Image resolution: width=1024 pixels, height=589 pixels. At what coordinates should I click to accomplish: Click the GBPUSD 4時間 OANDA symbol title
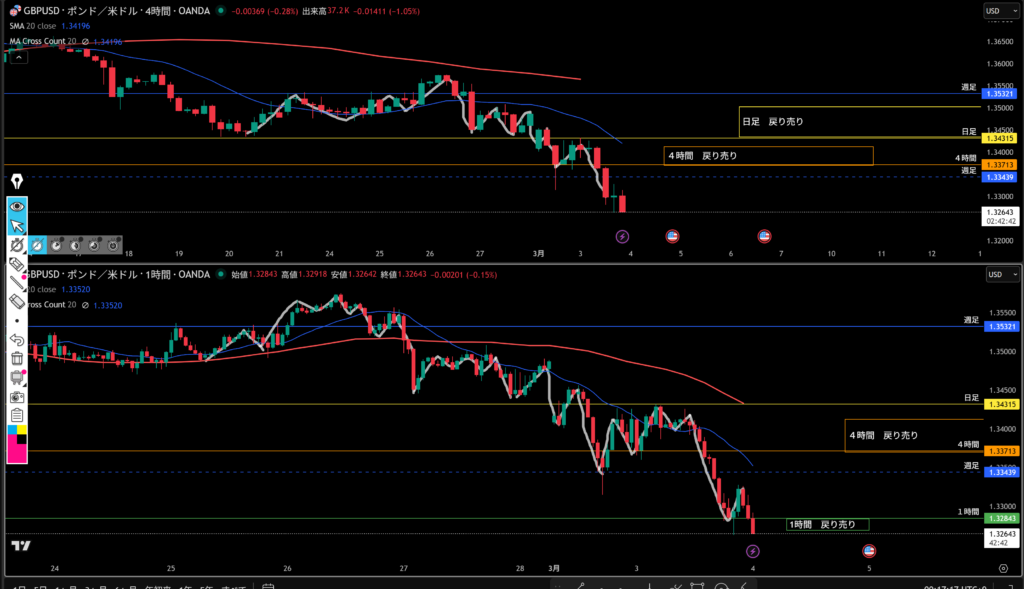[110, 11]
